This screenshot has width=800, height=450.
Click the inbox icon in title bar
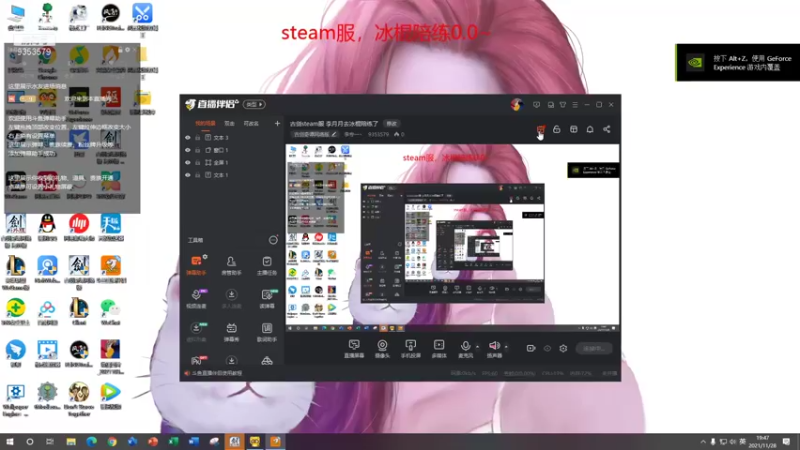[x=551, y=105]
